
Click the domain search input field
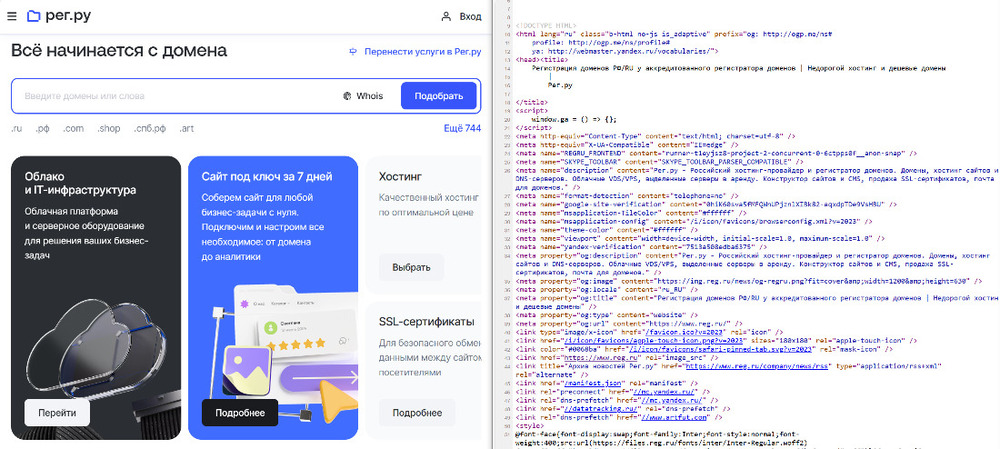point(170,96)
